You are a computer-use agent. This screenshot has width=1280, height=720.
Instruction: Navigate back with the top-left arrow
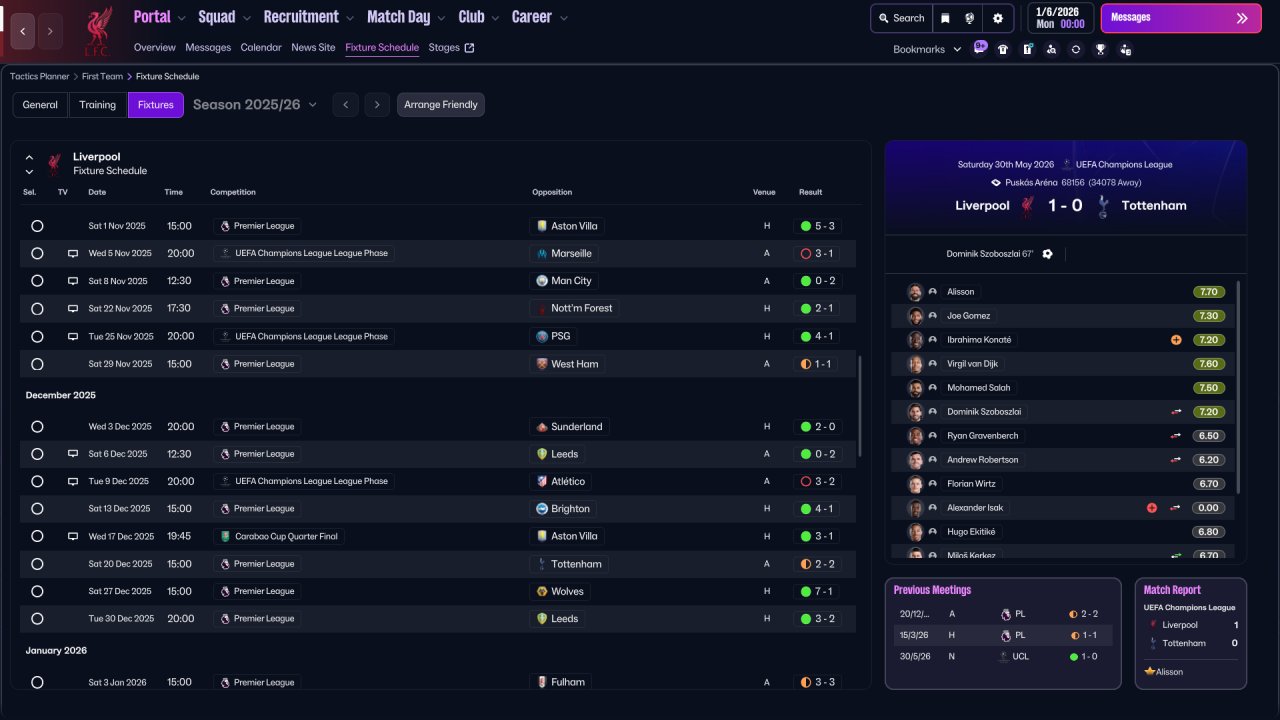(x=23, y=31)
